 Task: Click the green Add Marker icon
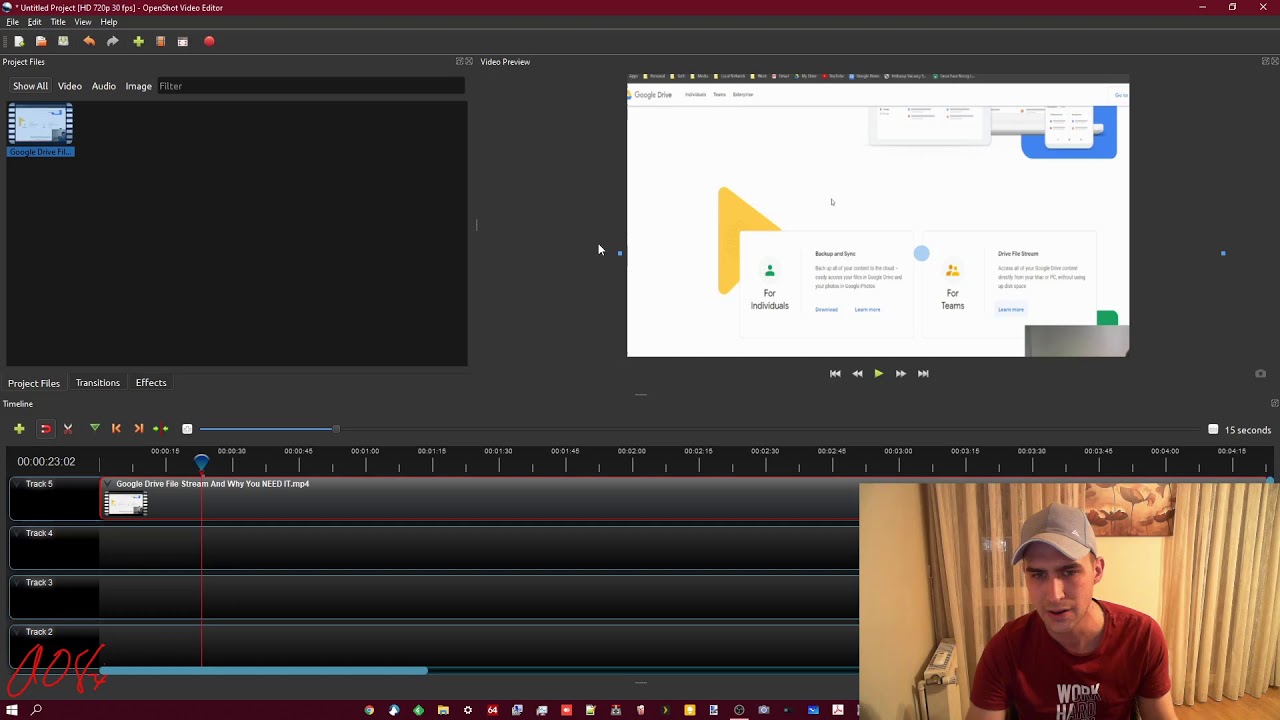[94, 428]
